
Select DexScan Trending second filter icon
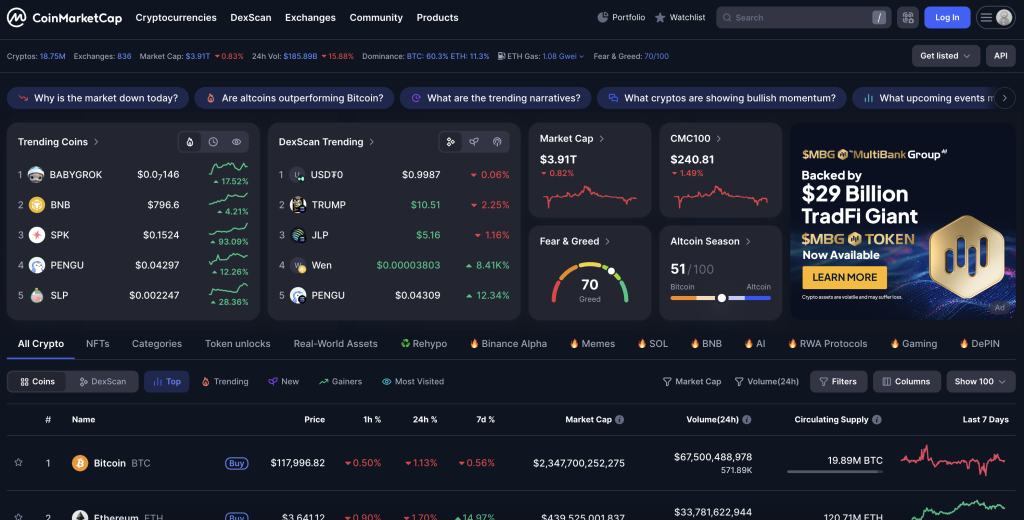[x=474, y=142]
